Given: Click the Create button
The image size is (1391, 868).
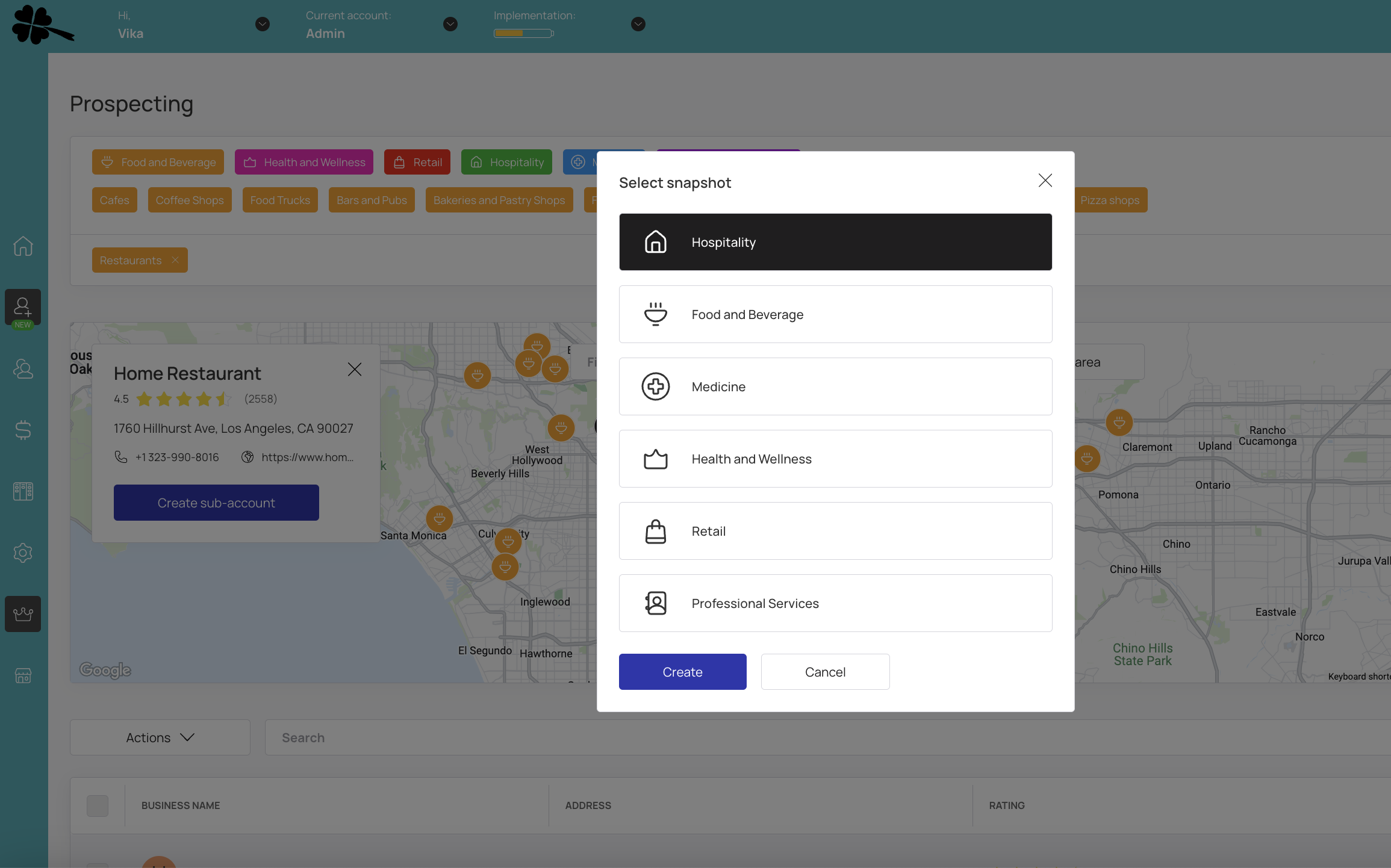Looking at the screenshot, I should [x=682, y=672].
